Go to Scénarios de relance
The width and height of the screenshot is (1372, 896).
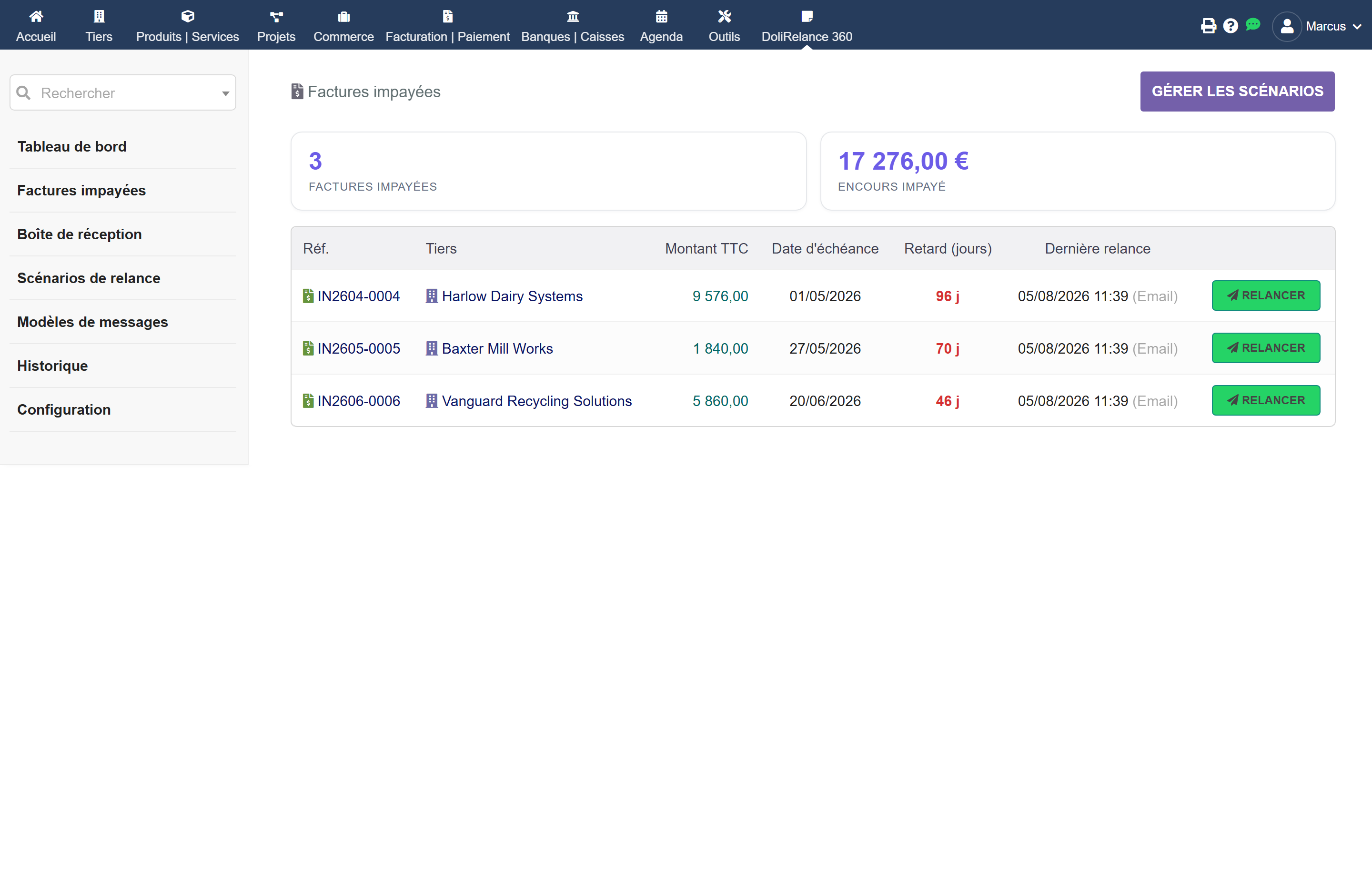click(89, 278)
